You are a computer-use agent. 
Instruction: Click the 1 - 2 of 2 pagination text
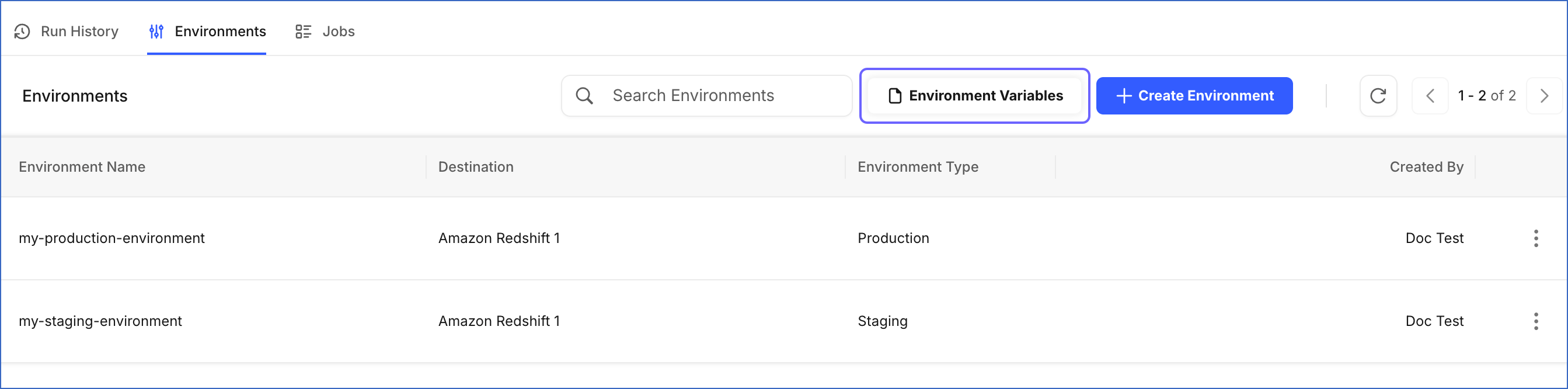pyautogui.click(x=1486, y=96)
